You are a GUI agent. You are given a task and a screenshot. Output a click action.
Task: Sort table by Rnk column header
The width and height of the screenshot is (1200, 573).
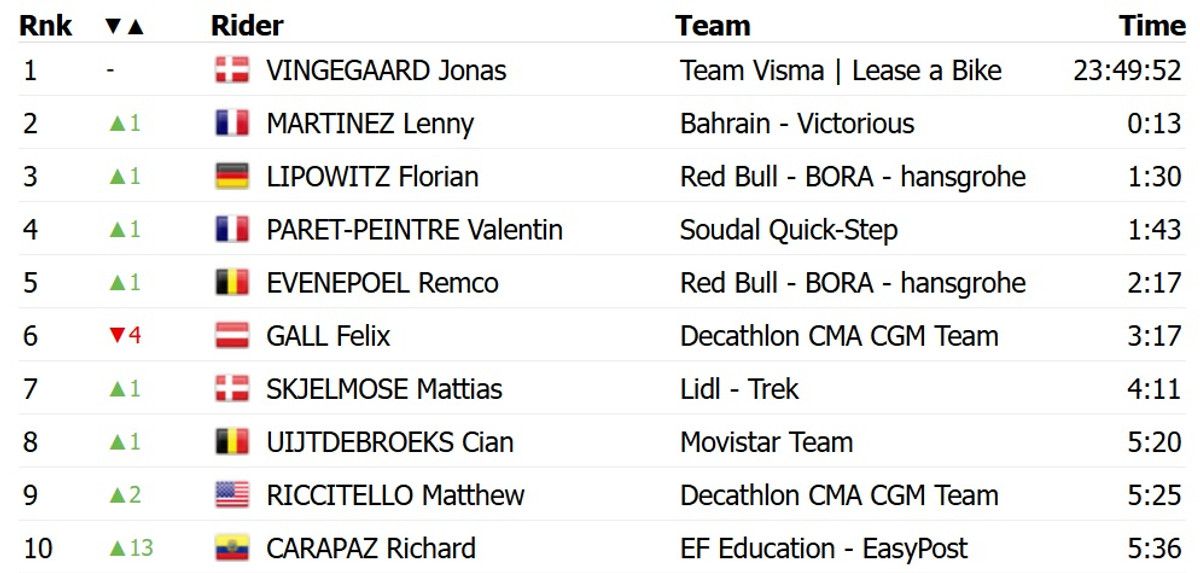(x=45, y=26)
